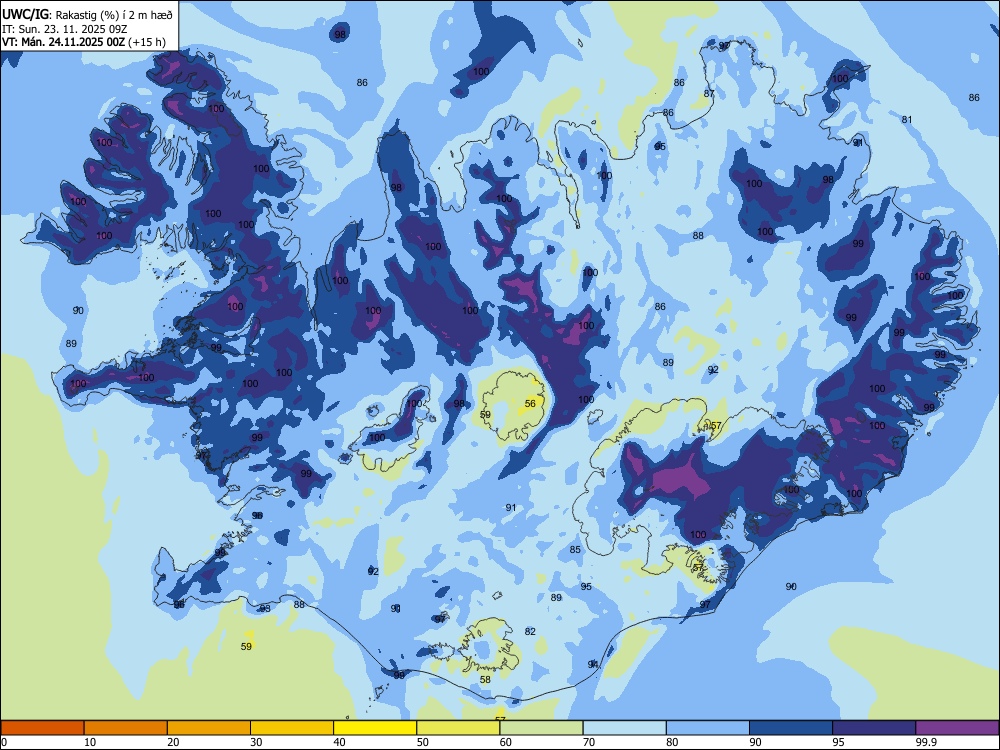Click the 95–99.9 navy legend swatch
Viewport: 1000px width, 750px height.
(x=874, y=728)
